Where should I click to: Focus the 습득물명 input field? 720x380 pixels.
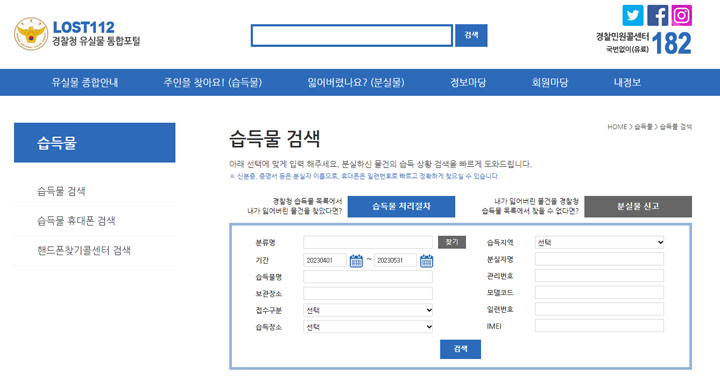coord(368,277)
